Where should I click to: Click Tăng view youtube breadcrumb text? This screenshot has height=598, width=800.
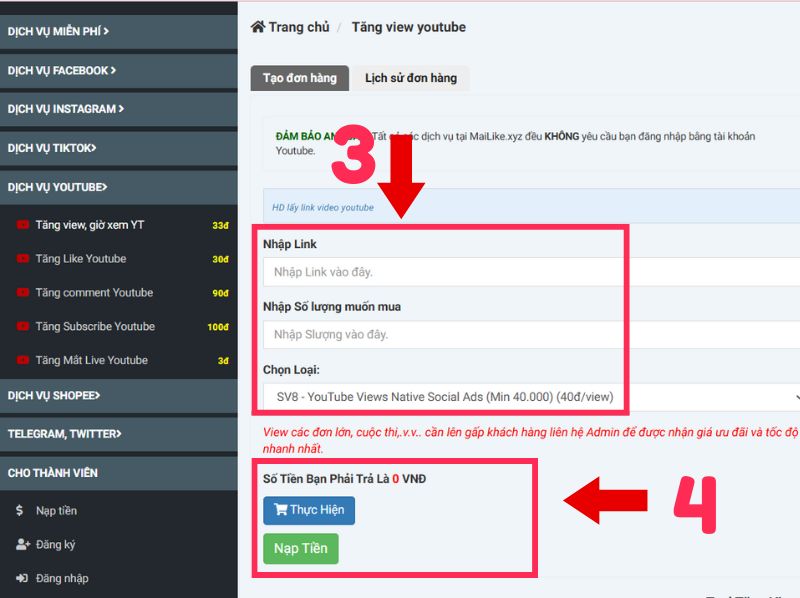[x=409, y=27]
